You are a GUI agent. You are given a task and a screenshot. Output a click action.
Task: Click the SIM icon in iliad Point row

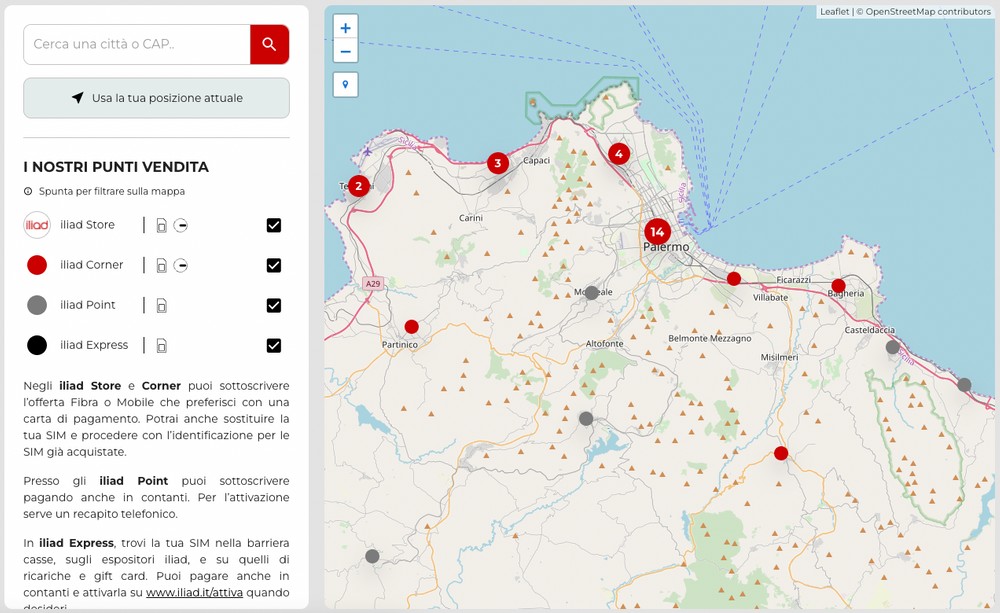click(x=161, y=306)
